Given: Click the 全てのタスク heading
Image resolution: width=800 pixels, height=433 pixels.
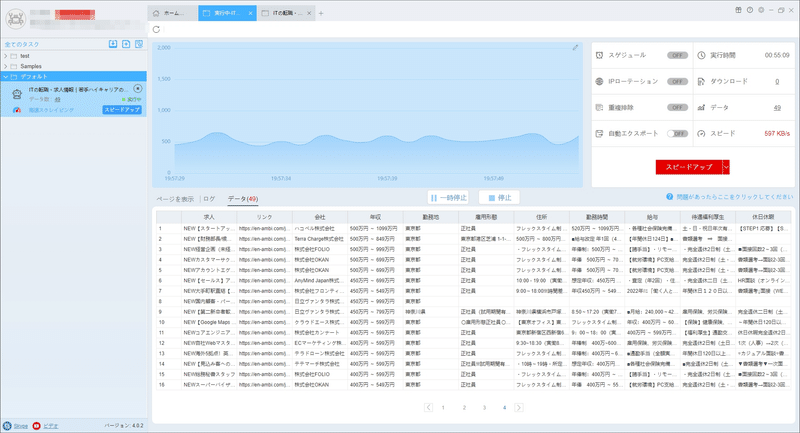Looking at the screenshot, I should (x=22, y=44).
